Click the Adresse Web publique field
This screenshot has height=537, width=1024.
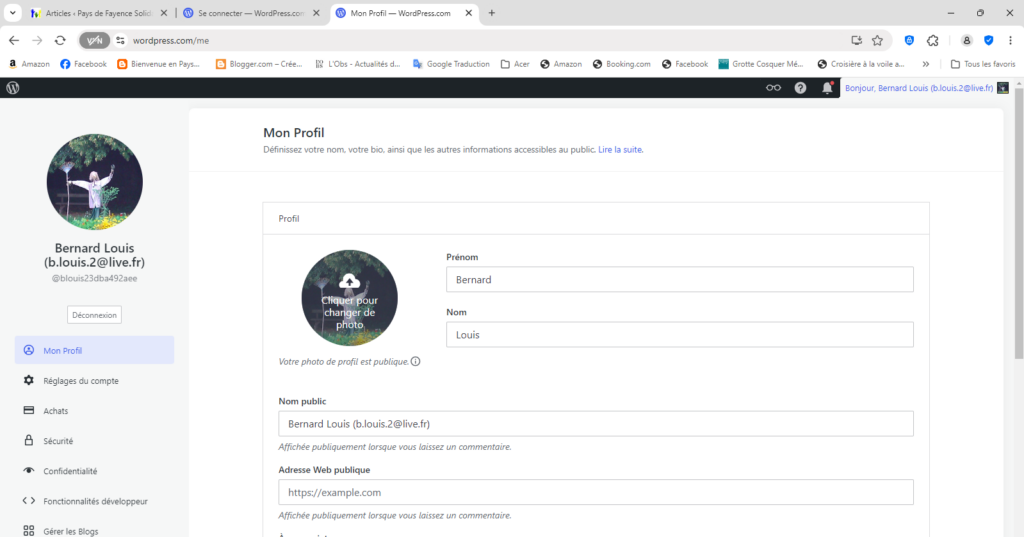(x=595, y=493)
